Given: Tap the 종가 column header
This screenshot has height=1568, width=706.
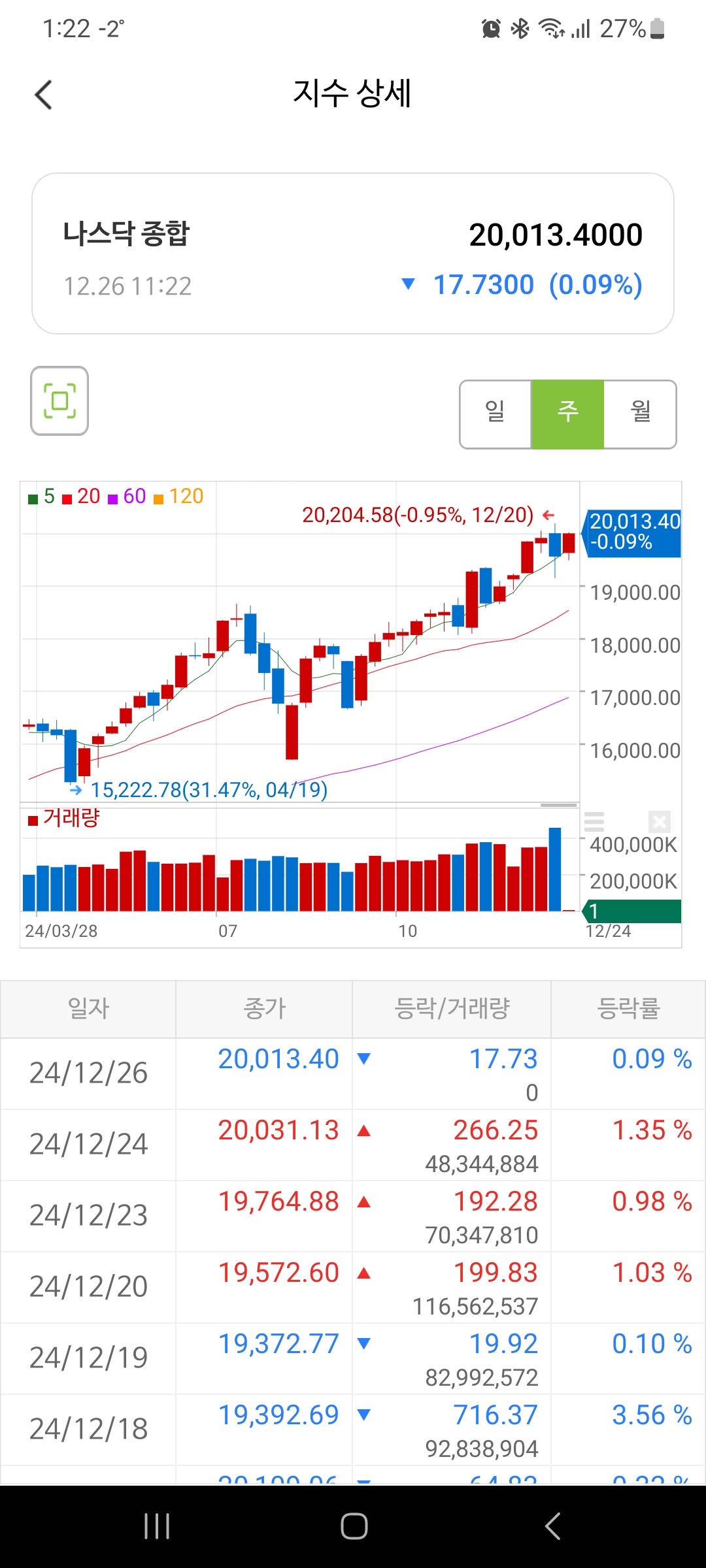Looking at the screenshot, I should click(264, 1009).
